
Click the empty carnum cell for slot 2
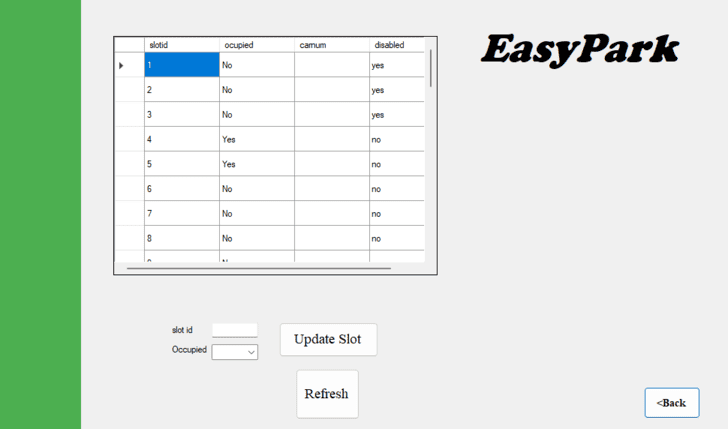tap(331, 90)
